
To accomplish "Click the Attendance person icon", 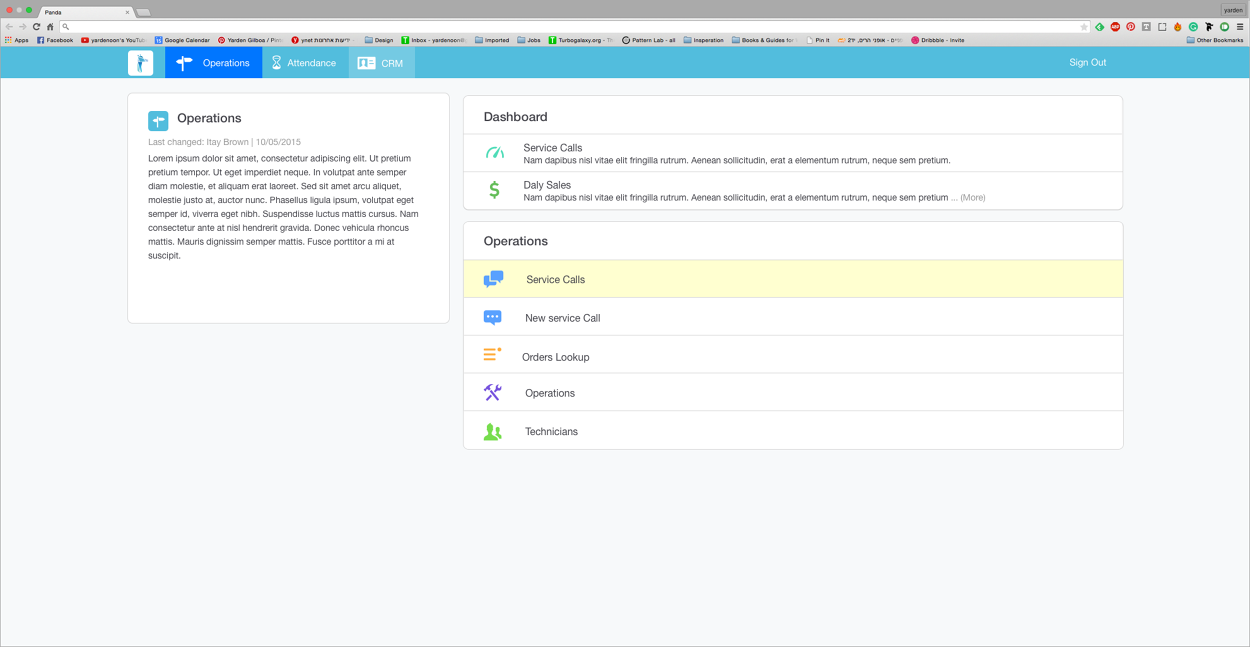I will (x=276, y=62).
